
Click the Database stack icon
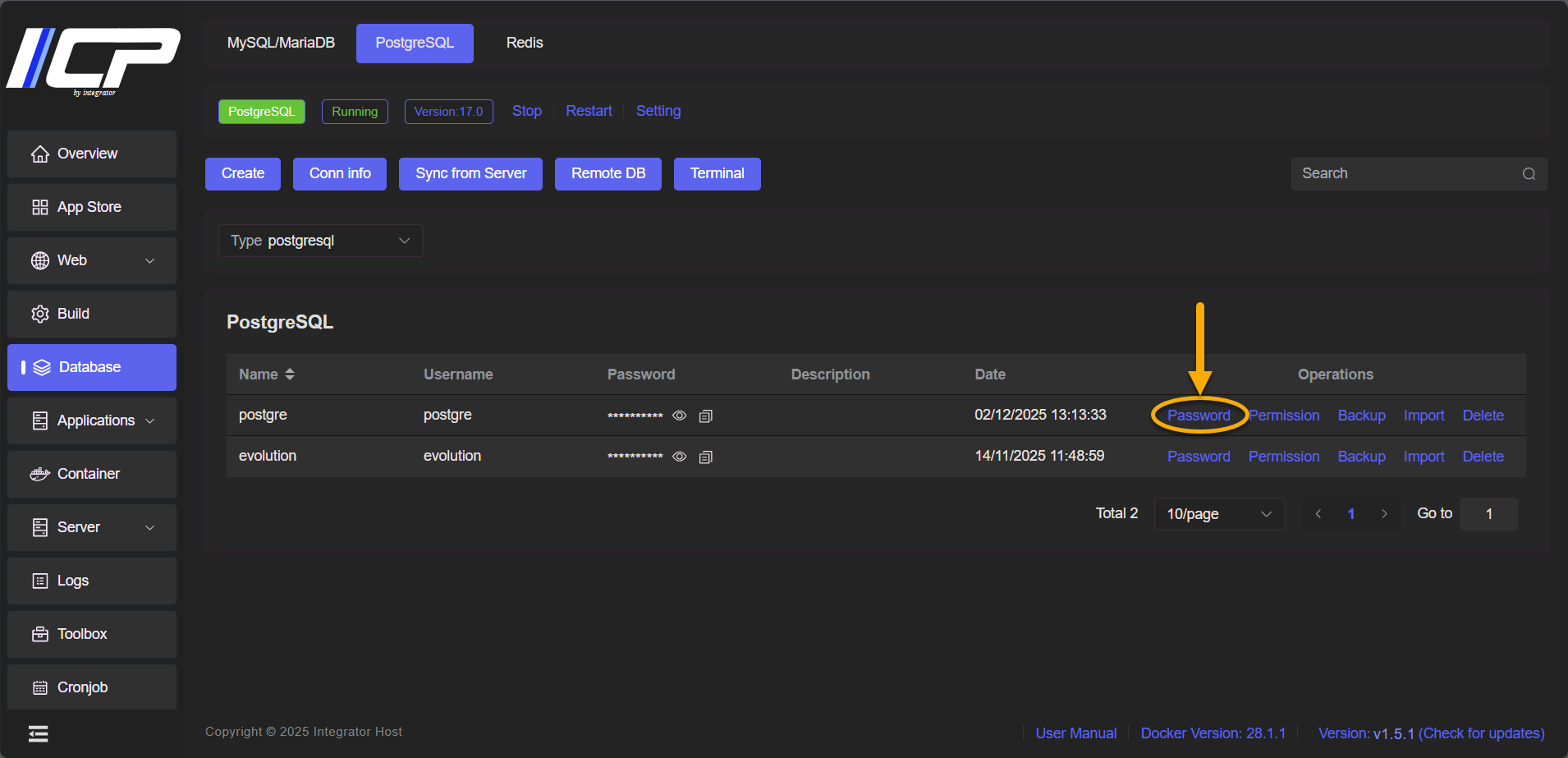pos(42,367)
